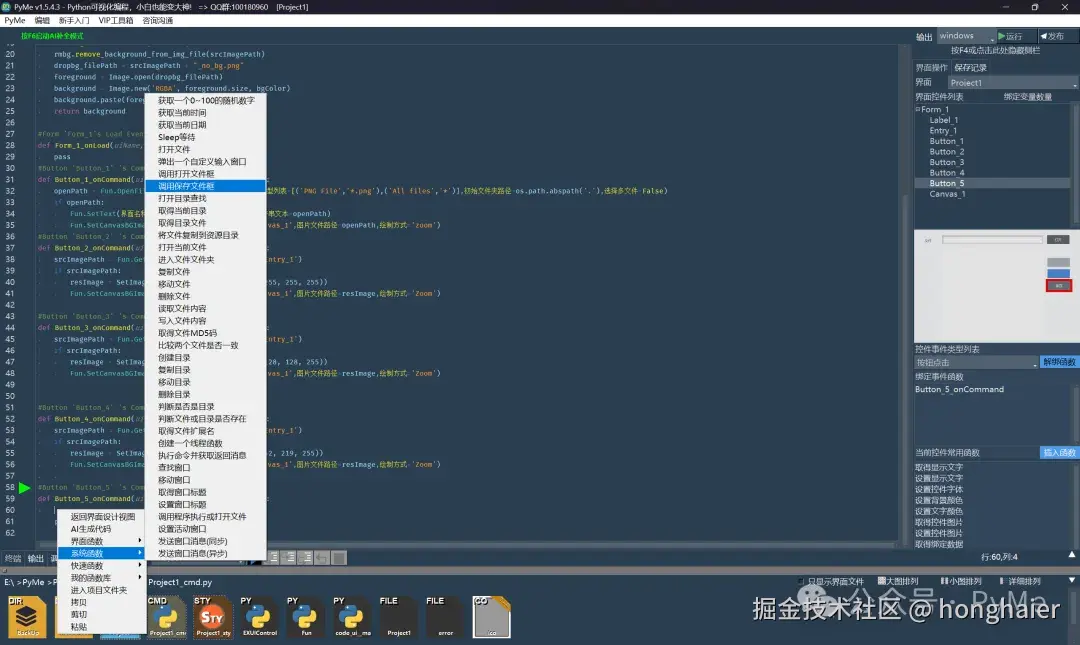
Task: Open the Fun Python file icon
Action: click(305, 617)
